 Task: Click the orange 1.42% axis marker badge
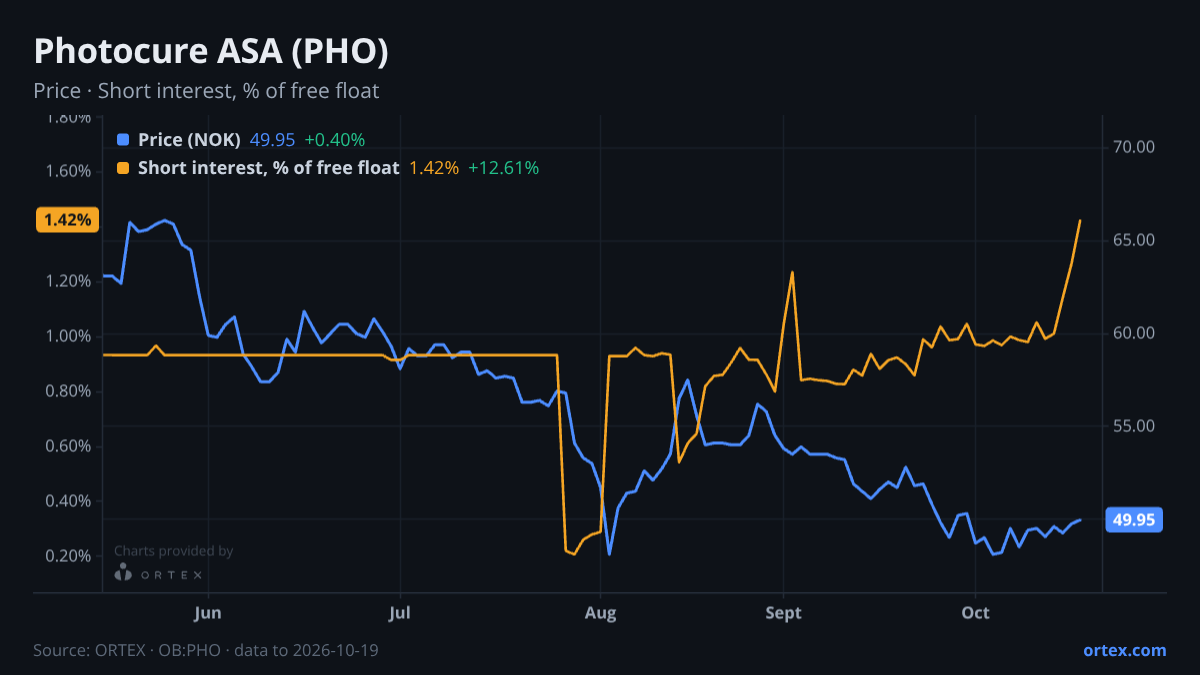pos(67,220)
